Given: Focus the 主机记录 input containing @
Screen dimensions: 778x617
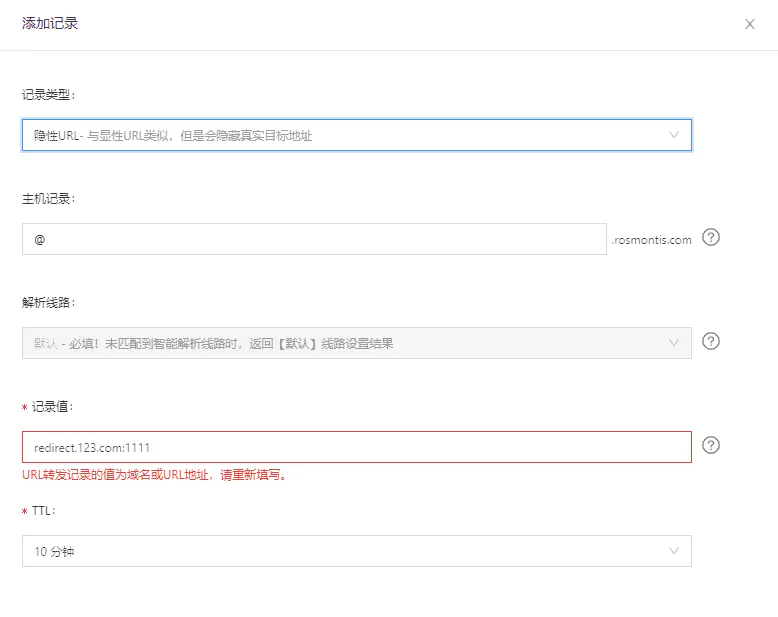Looking at the screenshot, I should click(x=314, y=239).
